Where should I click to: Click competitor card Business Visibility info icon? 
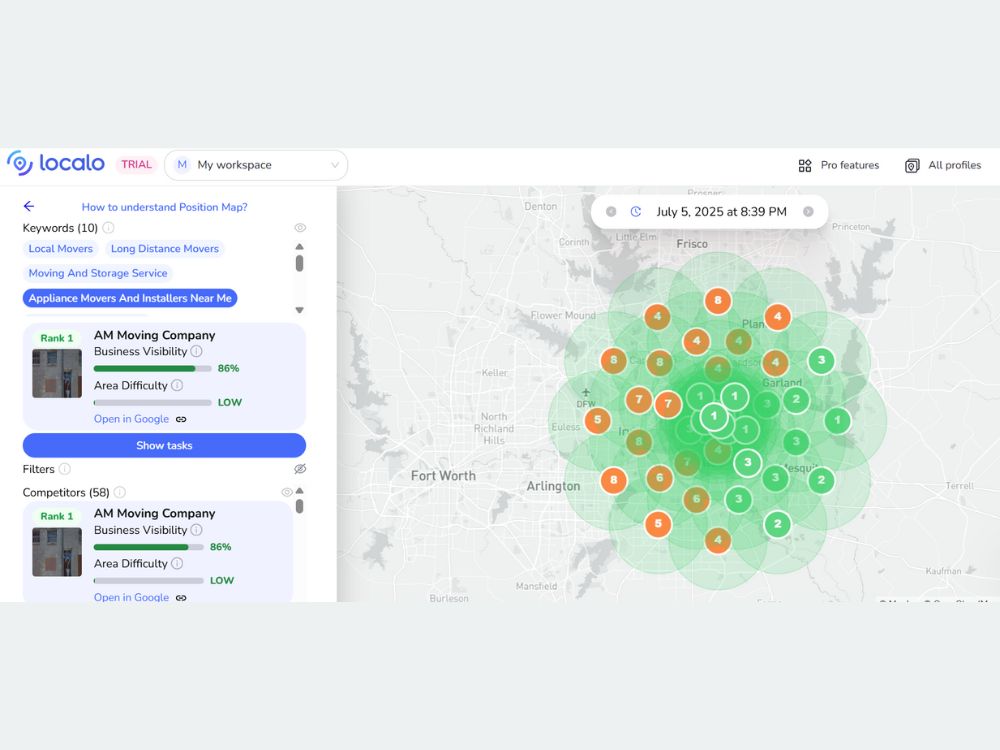click(x=196, y=530)
